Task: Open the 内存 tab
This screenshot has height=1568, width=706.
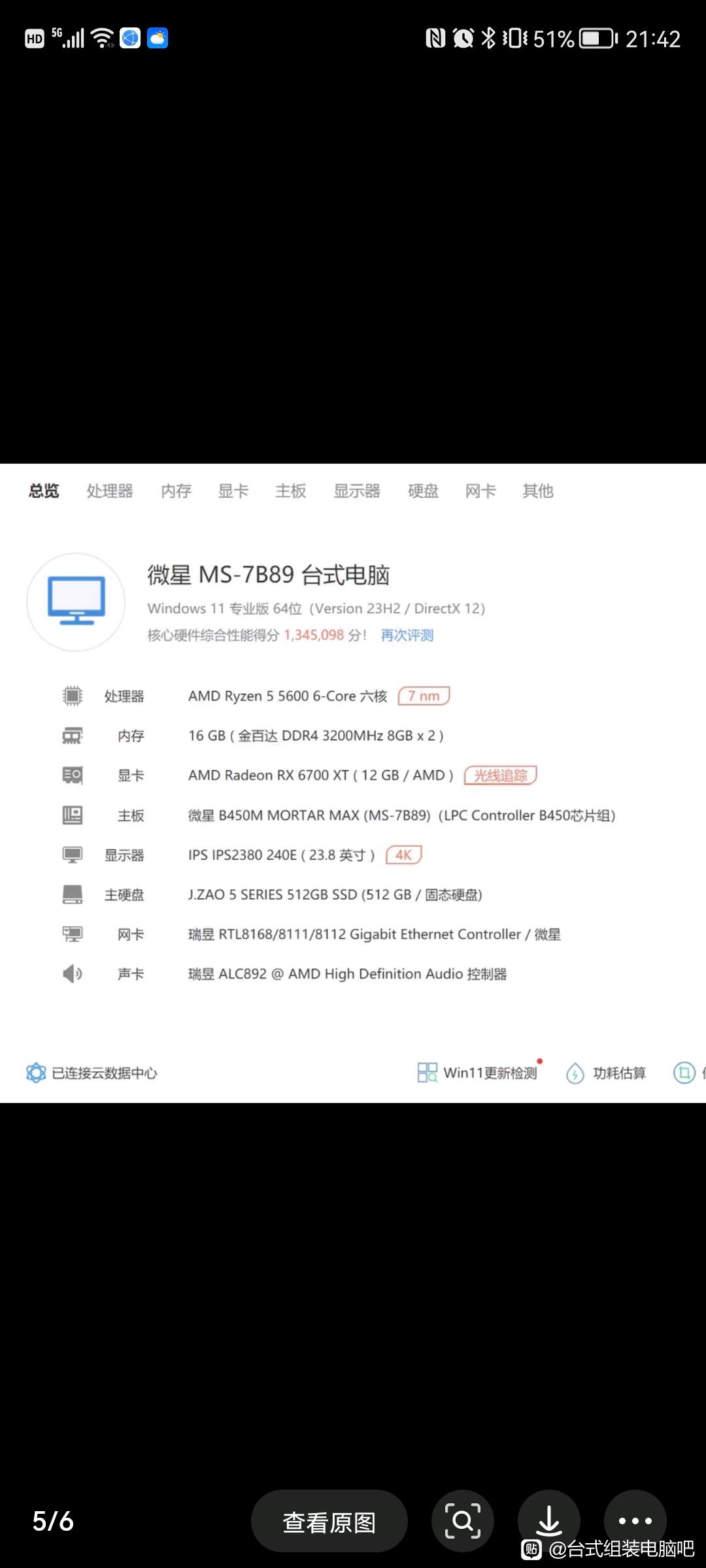Action: [x=176, y=491]
